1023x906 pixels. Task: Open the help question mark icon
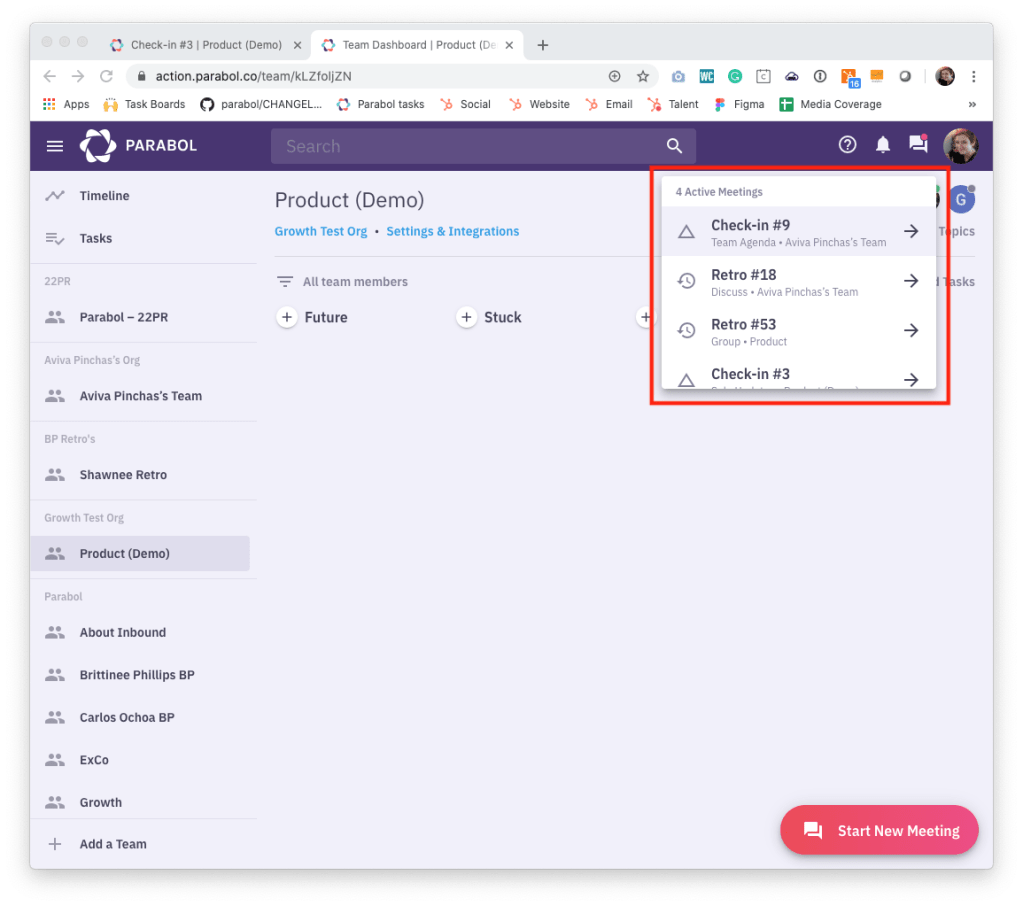[847, 145]
